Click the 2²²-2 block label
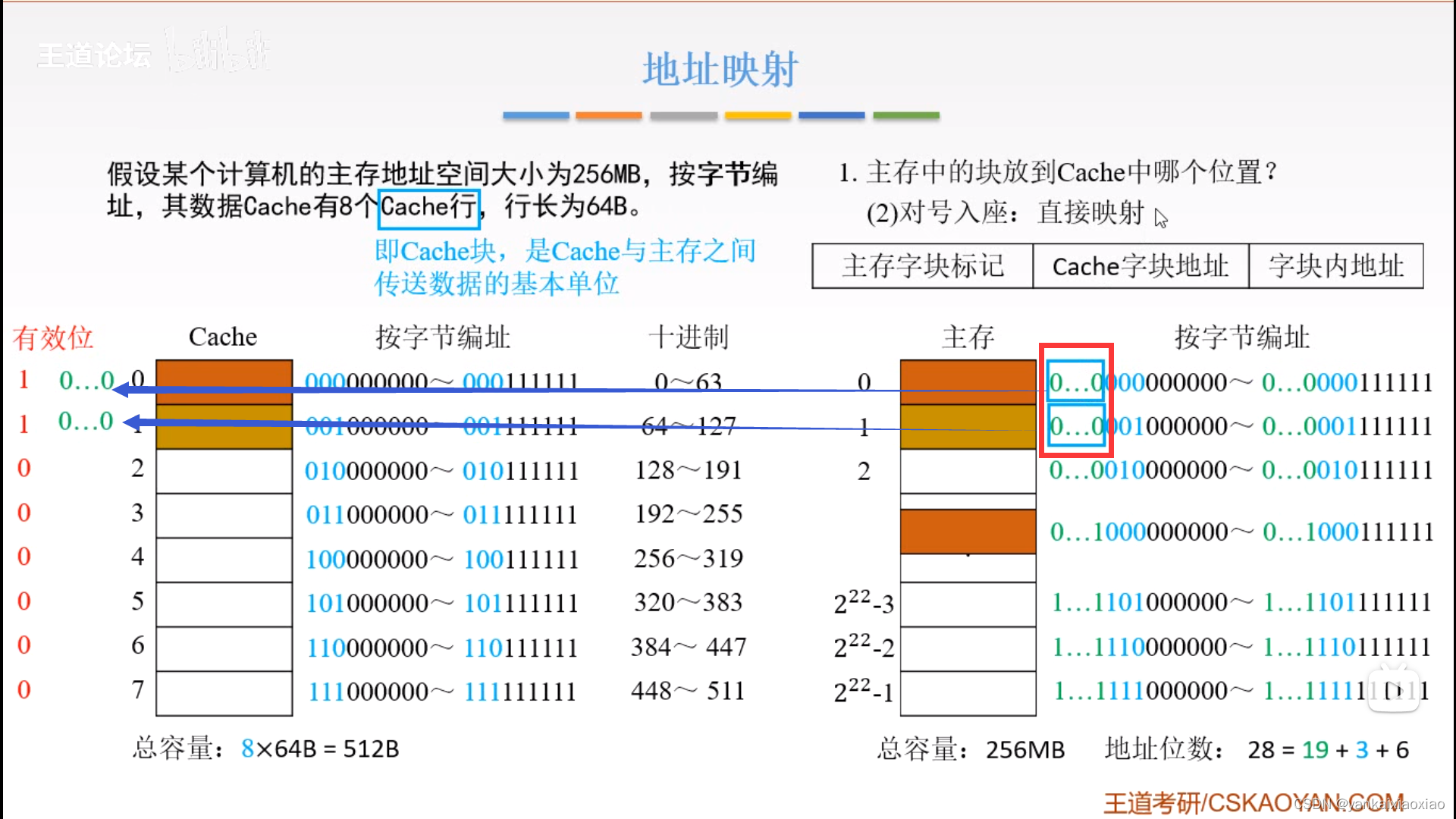This screenshot has width=1456, height=819. [864, 646]
